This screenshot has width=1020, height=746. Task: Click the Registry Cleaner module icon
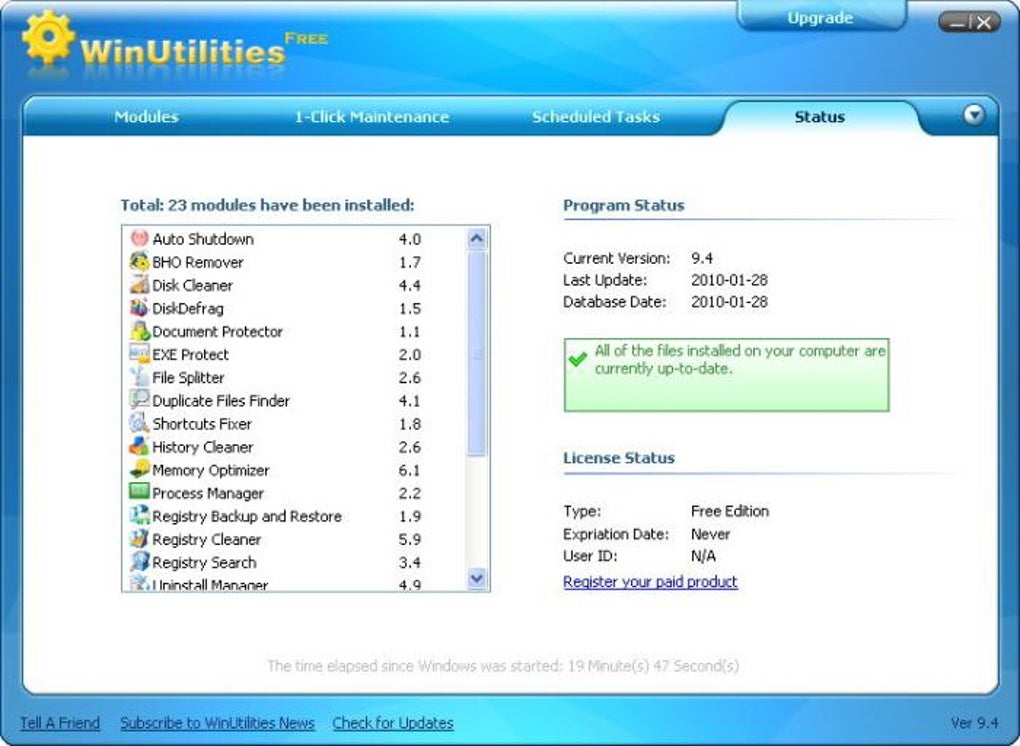pos(139,539)
